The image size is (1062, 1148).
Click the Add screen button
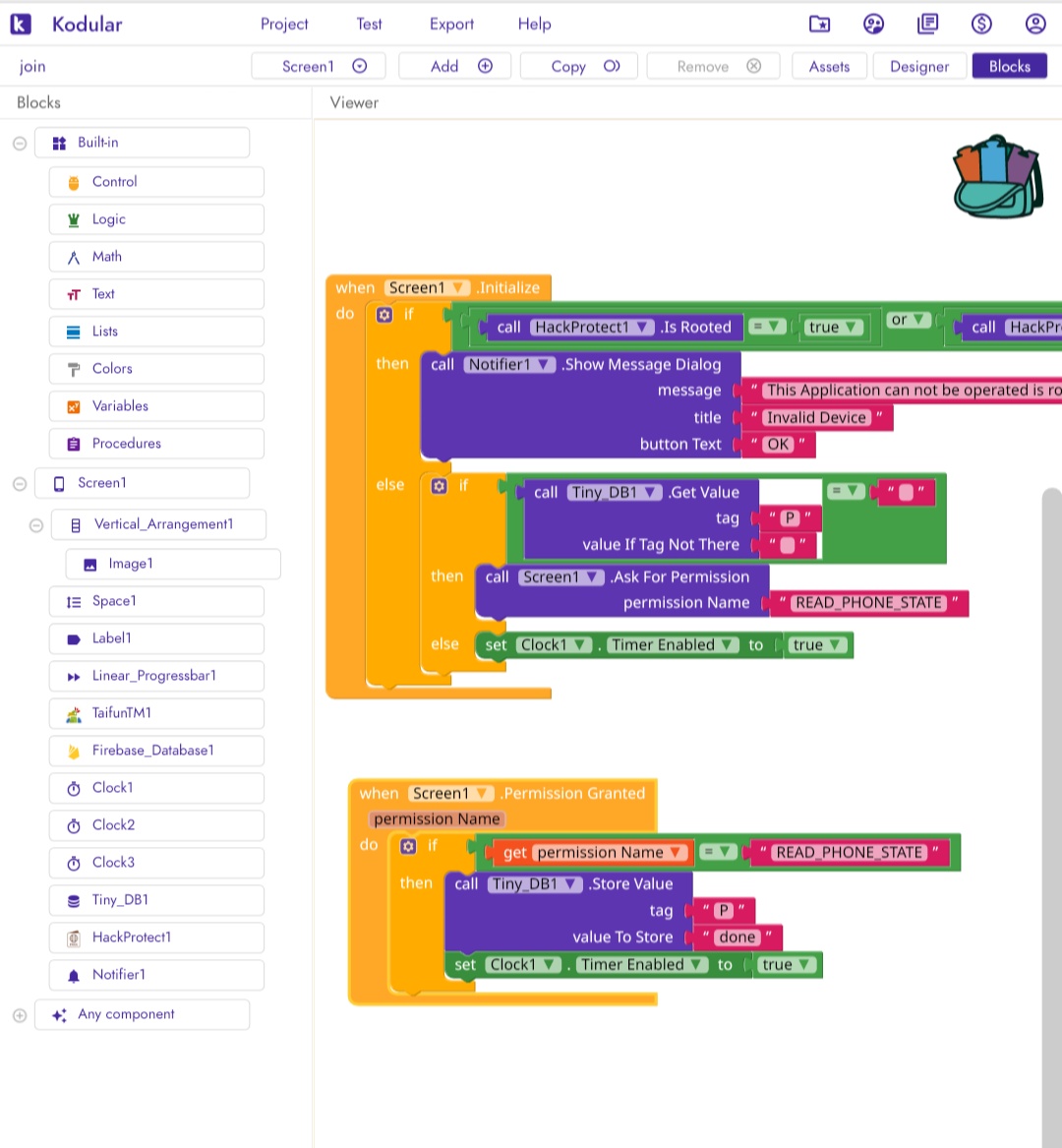[x=454, y=66]
